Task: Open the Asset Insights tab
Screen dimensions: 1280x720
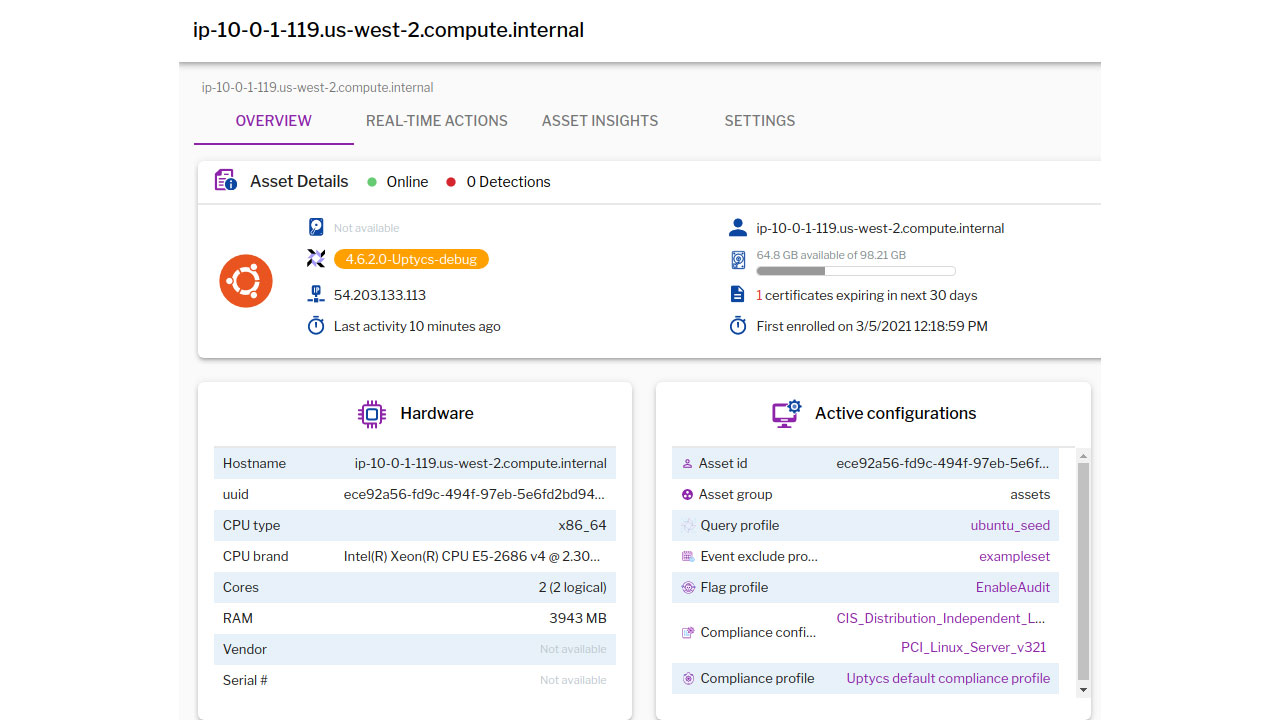Action: coord(600,121)
